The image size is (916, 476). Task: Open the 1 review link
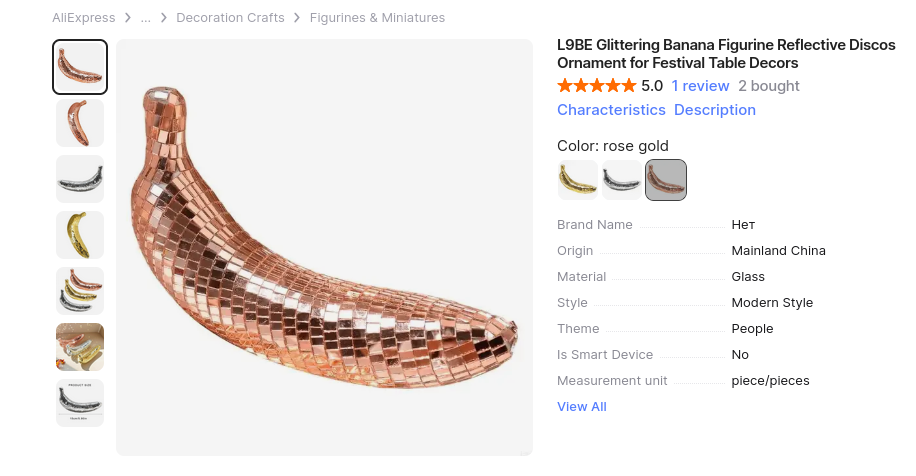pos(700,86)
